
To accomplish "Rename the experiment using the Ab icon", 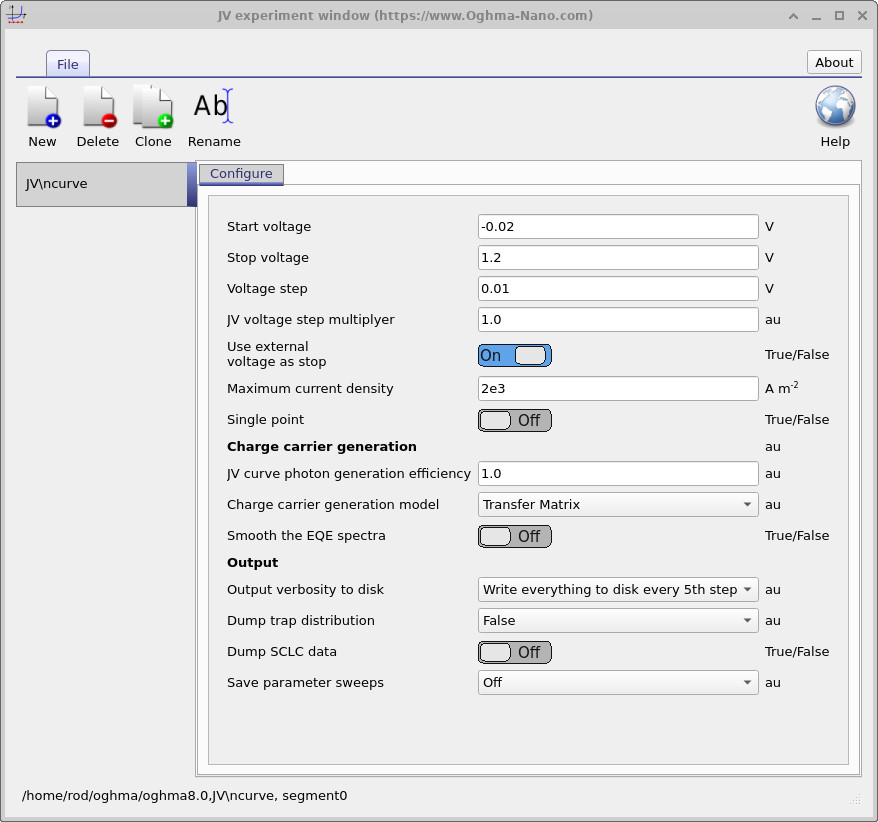I will point(213,113).
